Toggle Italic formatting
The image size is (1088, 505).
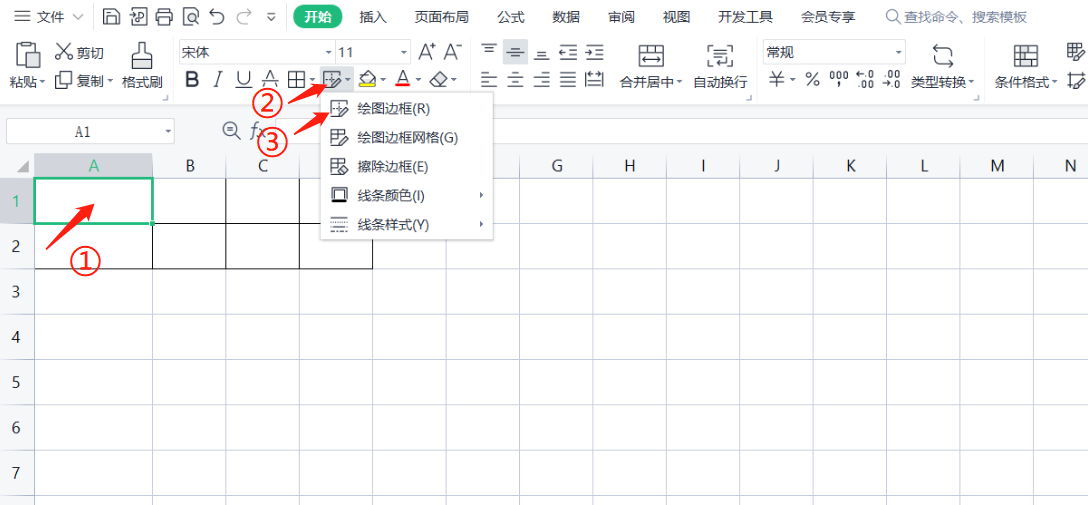point(218,80)
